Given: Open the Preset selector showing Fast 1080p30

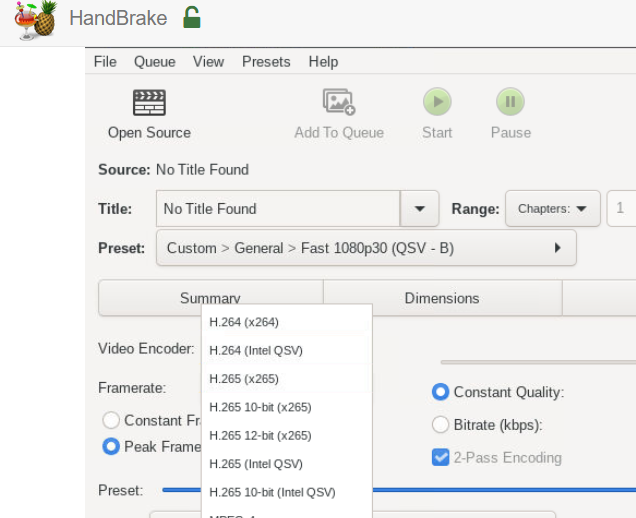Looking at the screenshot, I should point(366,248).
